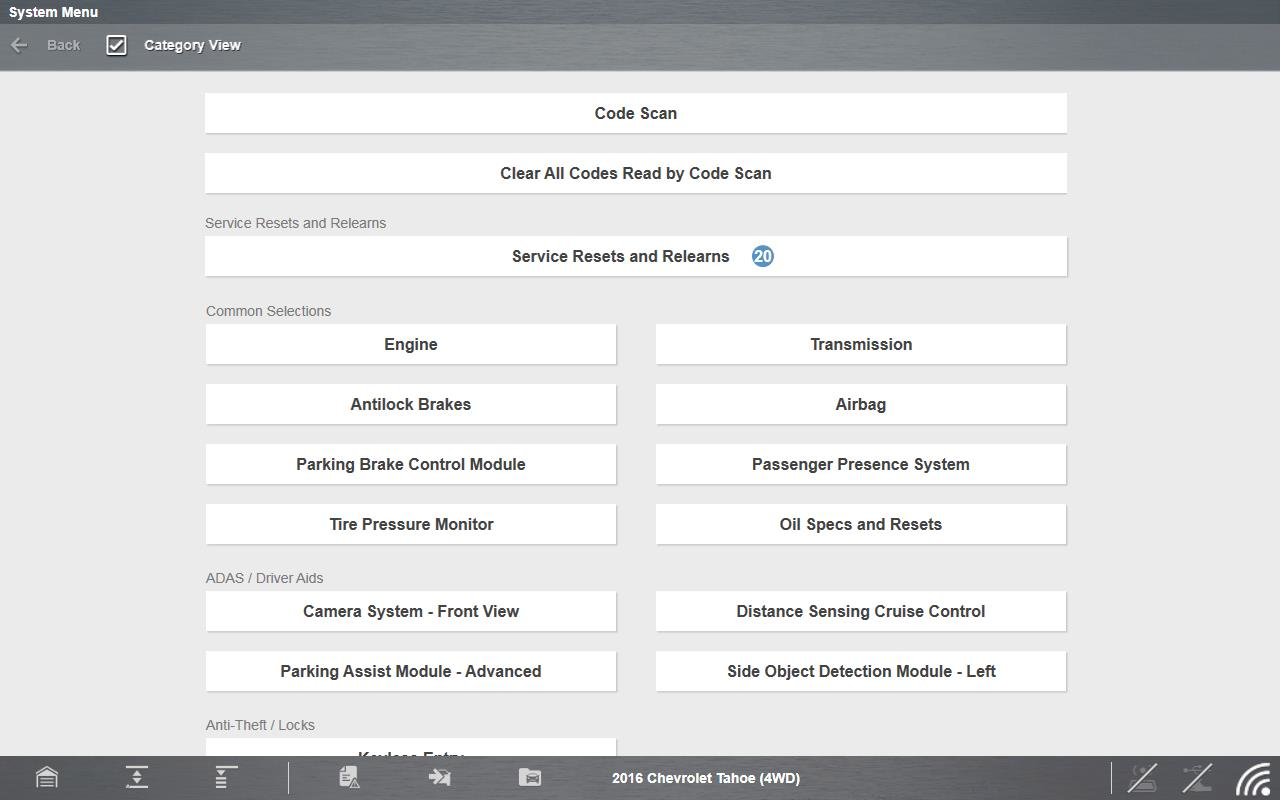The image size is (1280, 800).
Task: Select the Transmission system
Action: pos(861,344)
